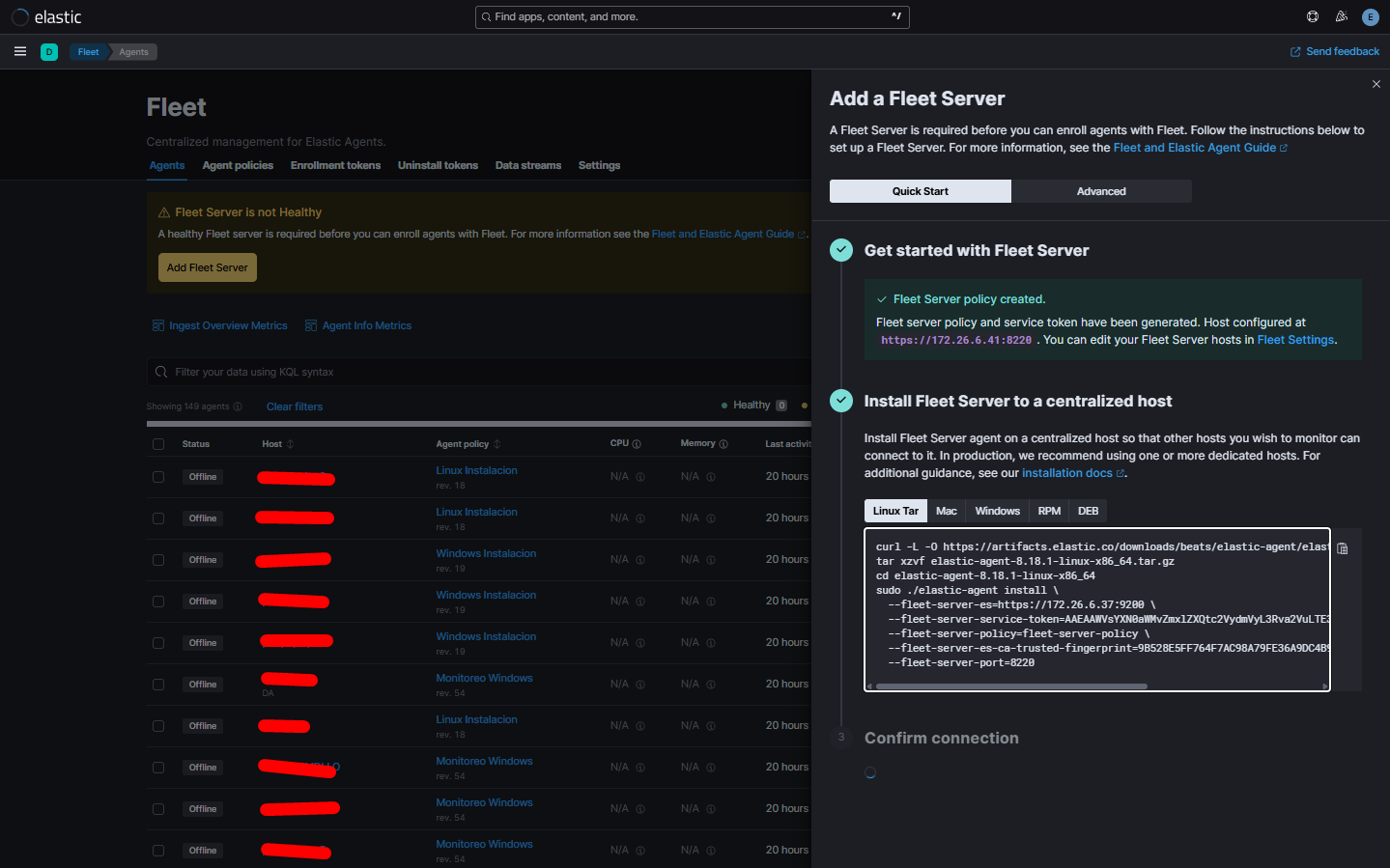Click the Elastic logo in the header
The width and height of the screenshot is (1390, 868).
[x=46, y=17]
